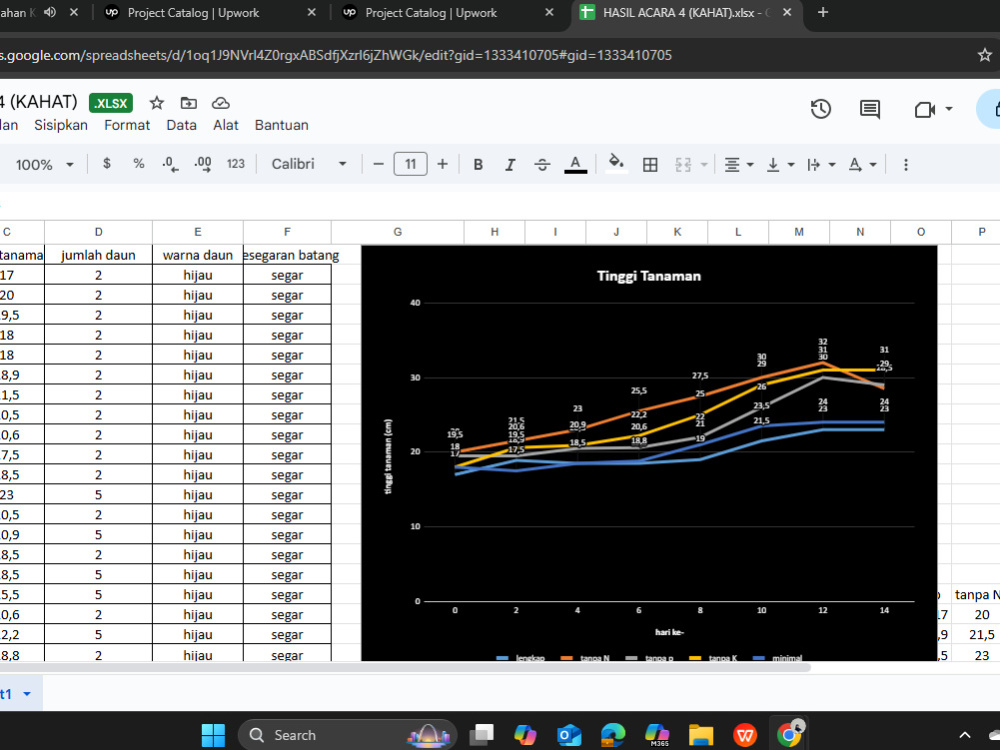Screen dimensions: 1000x750
Task: Click the horizontal scrollbar of the sheet
Action: (x=405, y=668)
